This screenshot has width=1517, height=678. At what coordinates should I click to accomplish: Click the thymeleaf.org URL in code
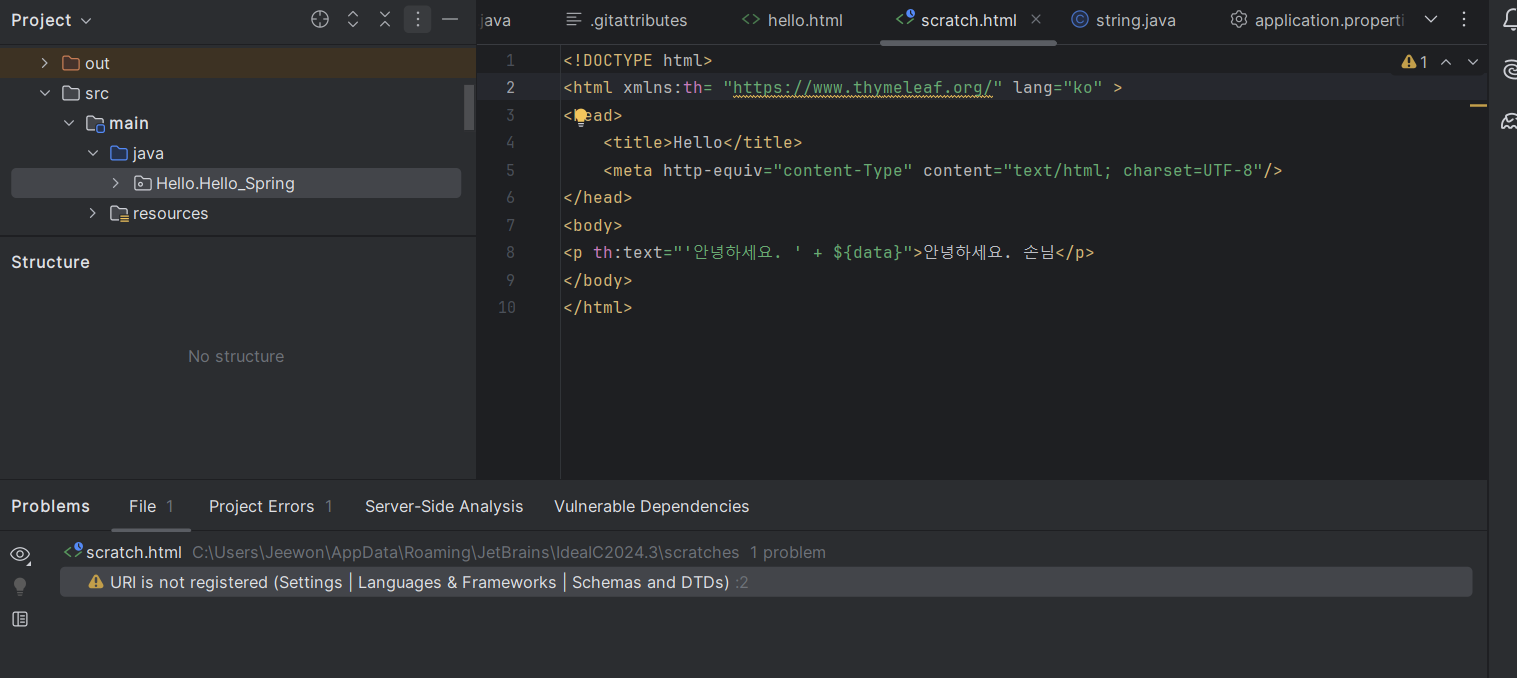(x=861, y=87)
